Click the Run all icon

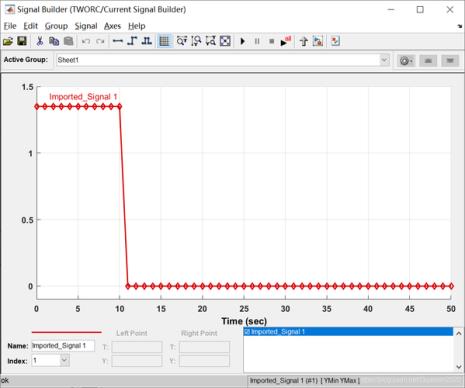(x=285, y=41)
